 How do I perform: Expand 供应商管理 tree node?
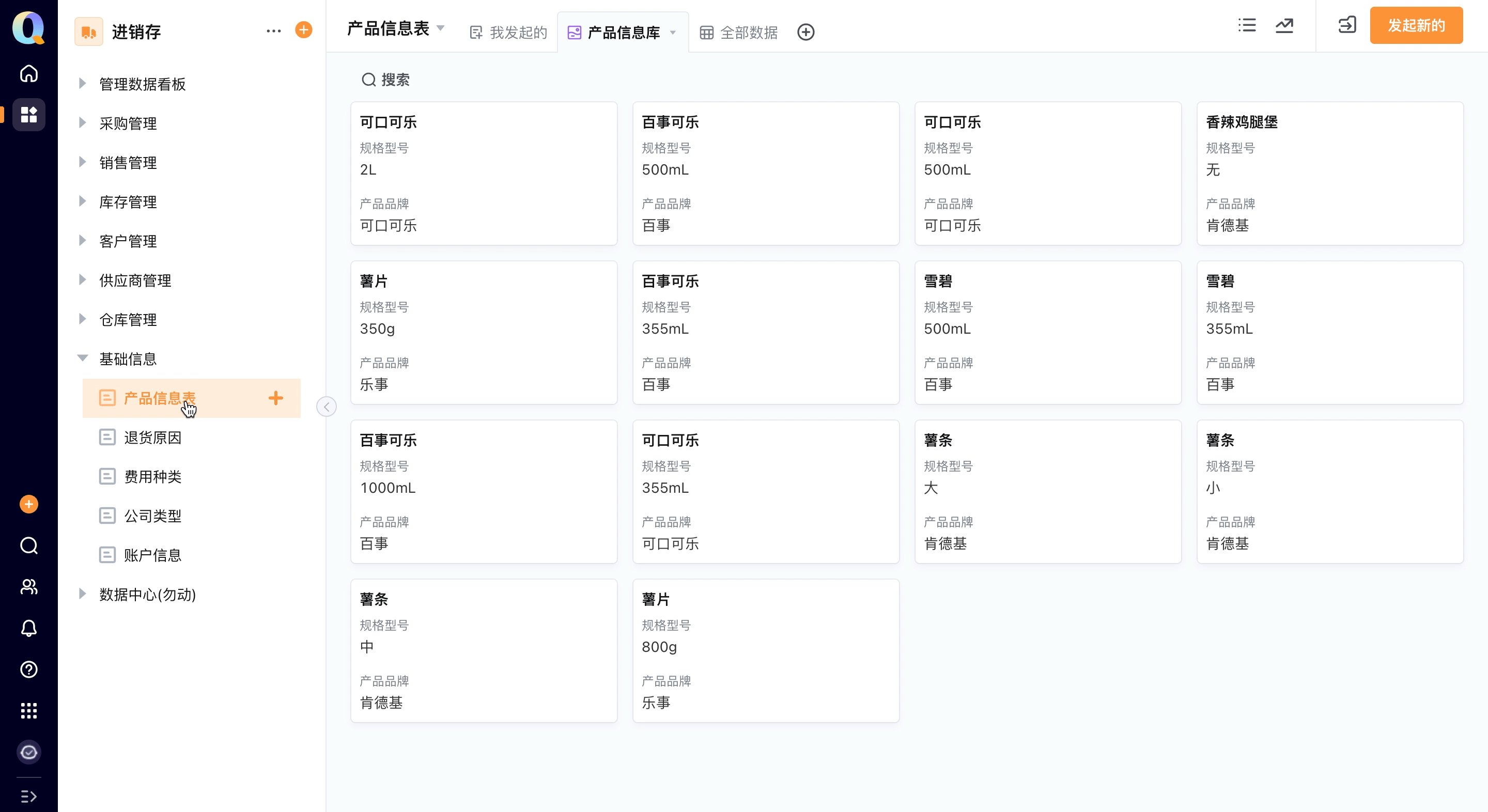[82, 280]
